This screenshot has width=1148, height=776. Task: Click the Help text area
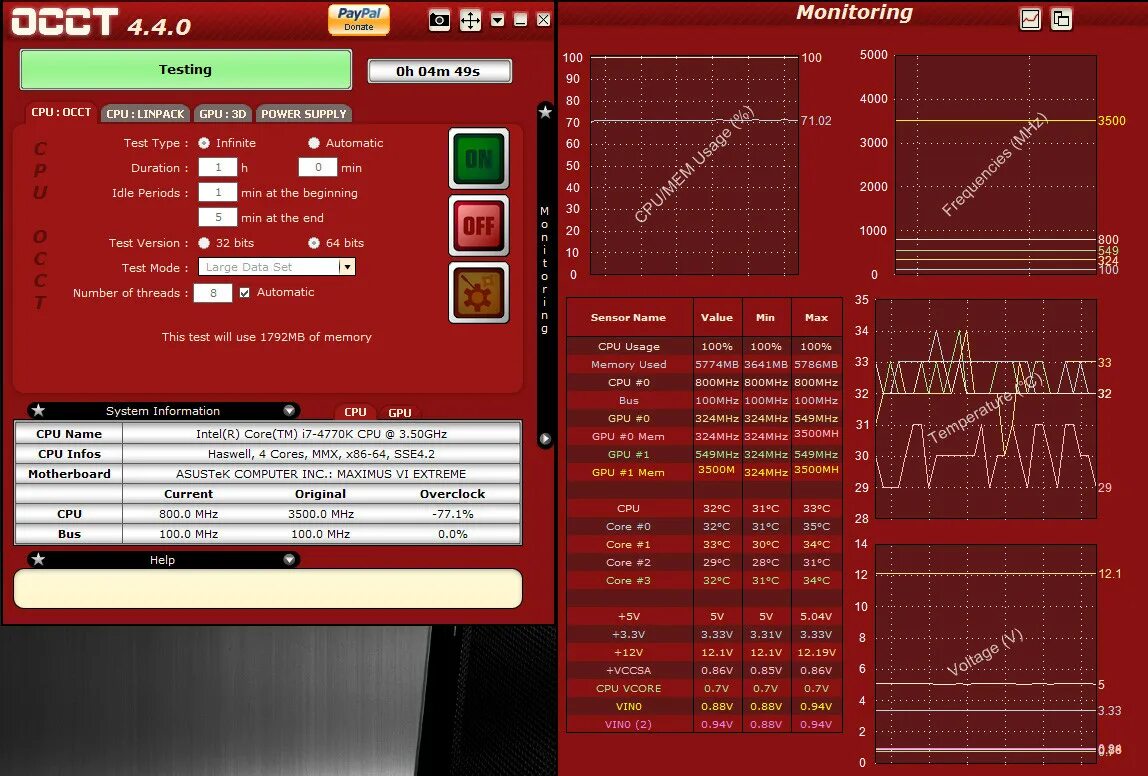(268, 589)
